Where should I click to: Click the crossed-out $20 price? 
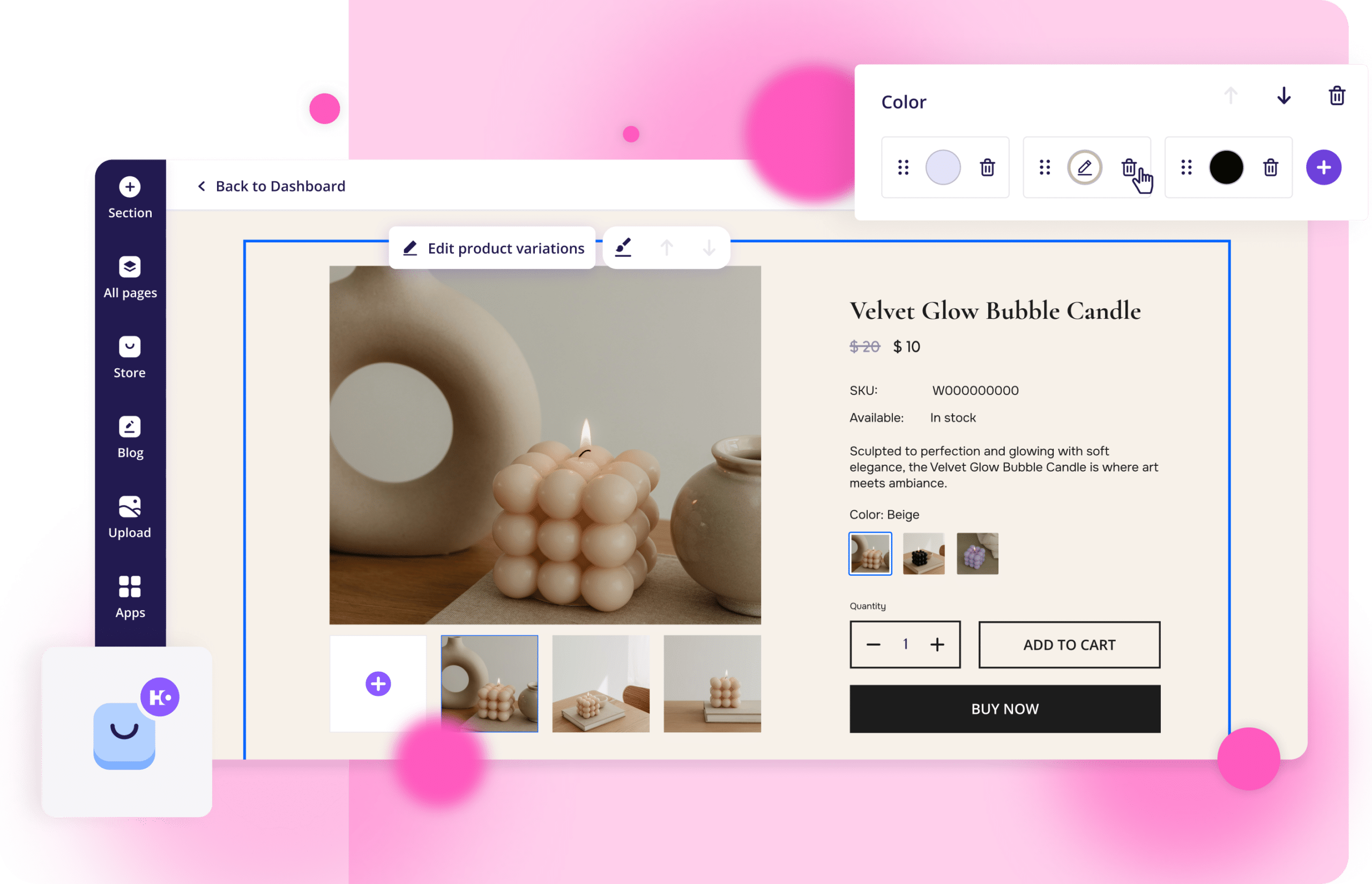tap(864, 347)
